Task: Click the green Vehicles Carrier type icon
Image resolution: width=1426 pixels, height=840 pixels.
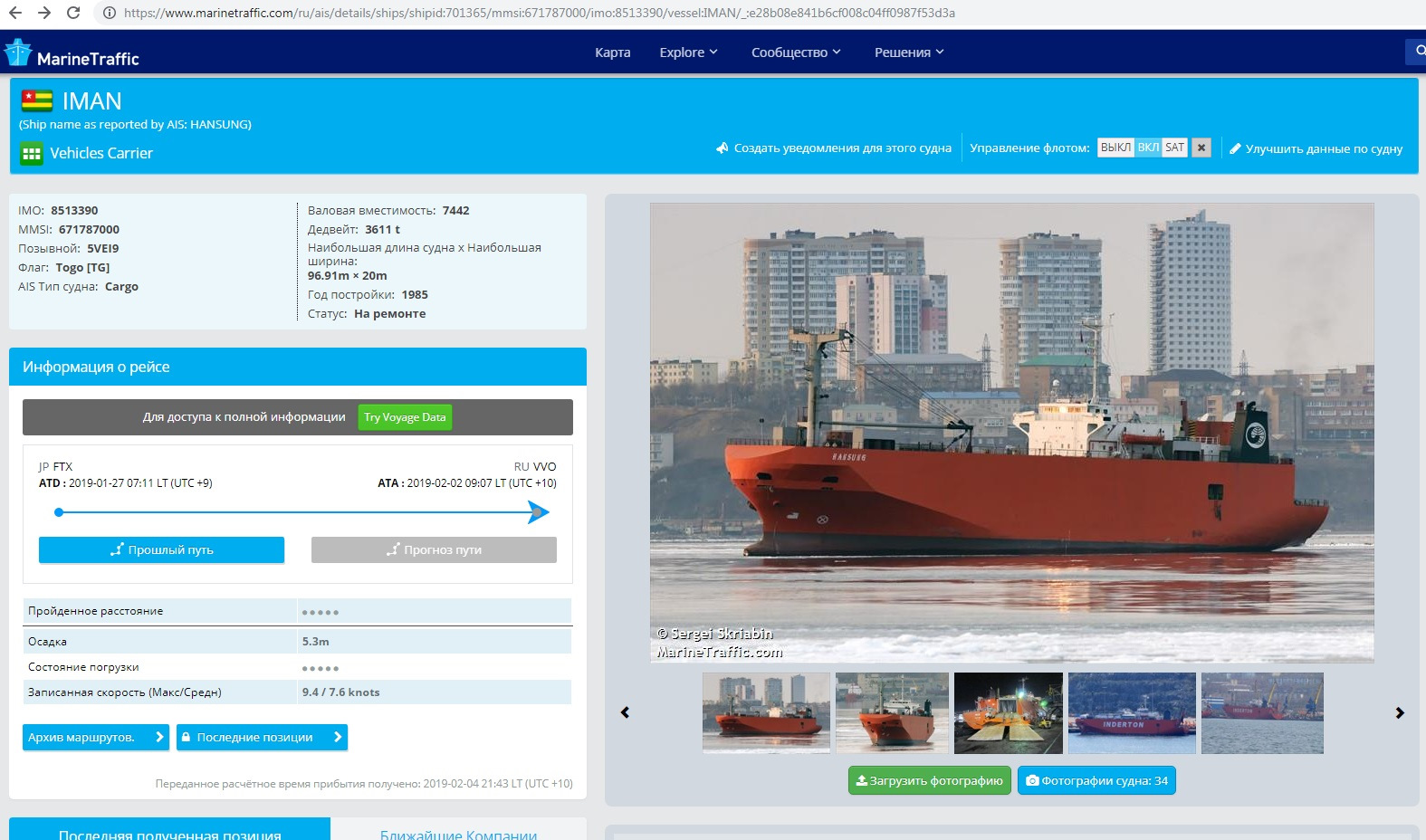Action: pyautogui.click(x=32, y=153)
